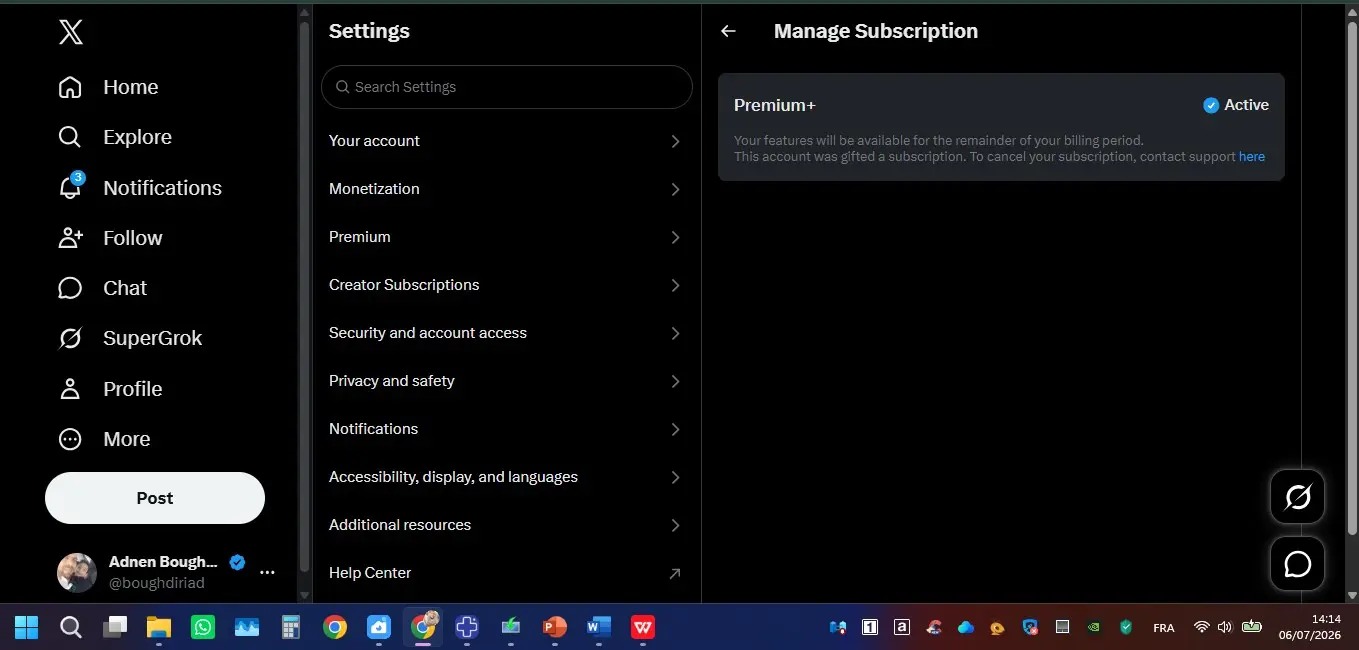Viewport: 1359px width, 650px height.
Task: Click the Premium+ subscription card
Action: pos(1001,127)
